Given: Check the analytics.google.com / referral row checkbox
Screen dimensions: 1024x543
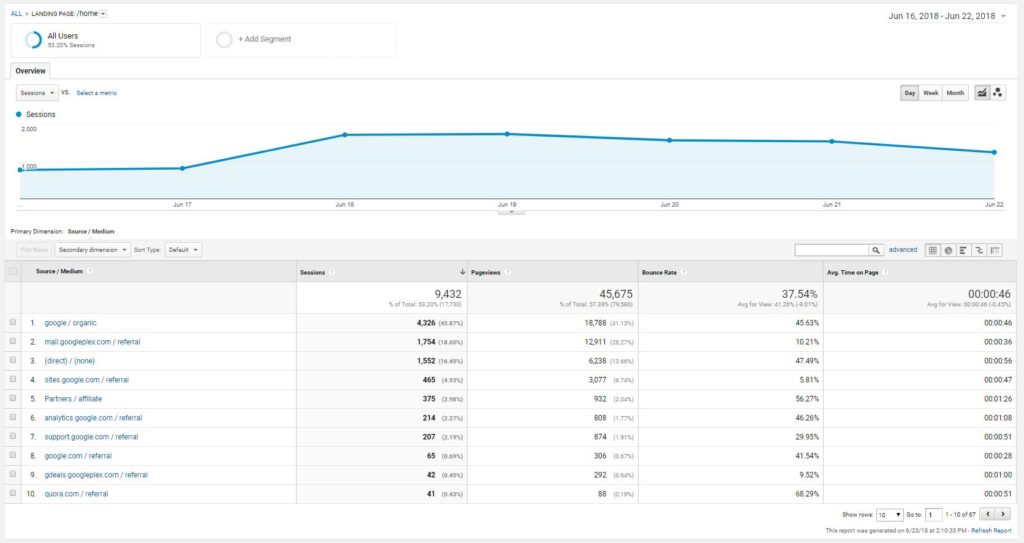Looking at the screenshot, I should [x=13, y=417].
